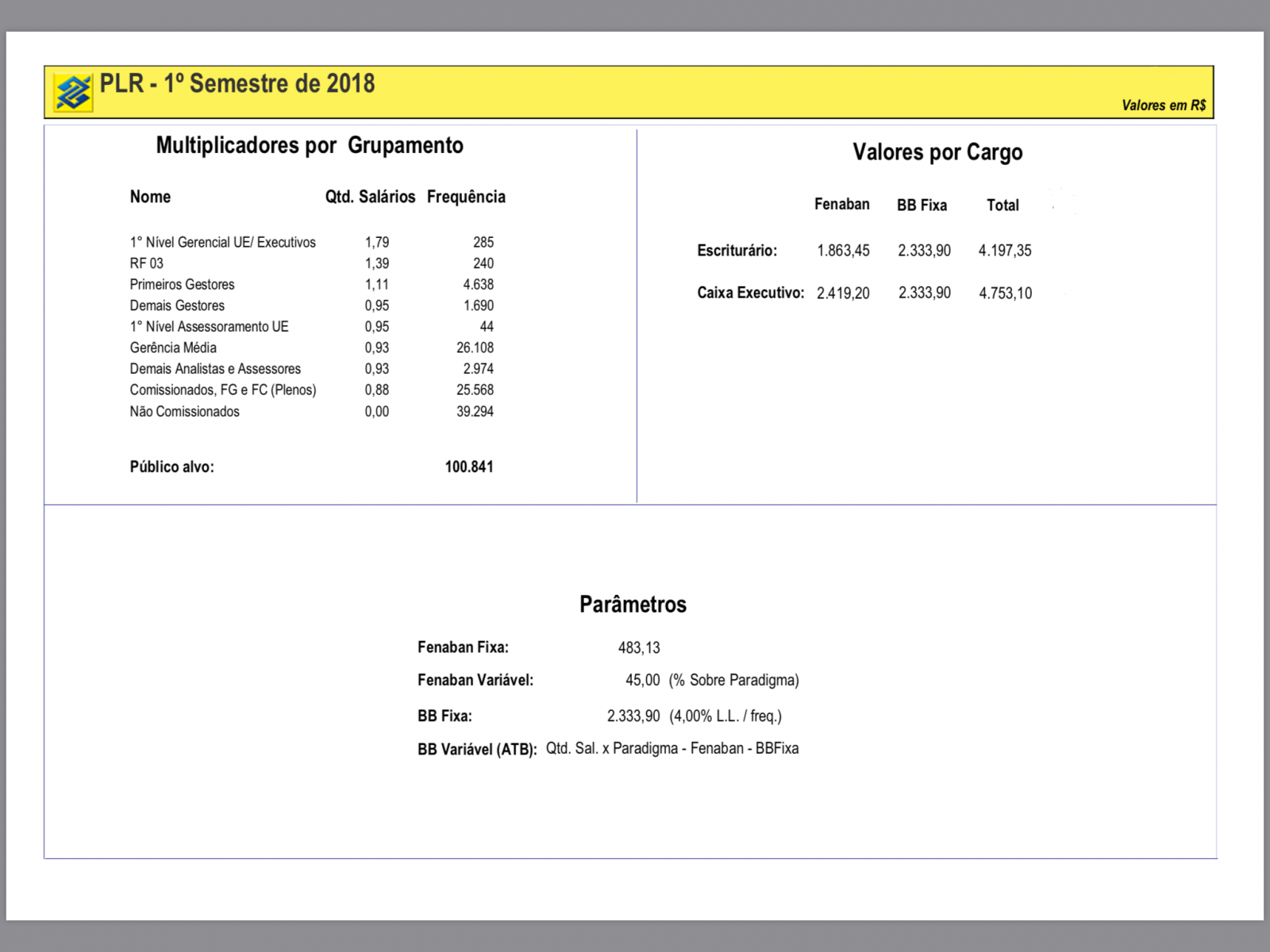
Task: Click the Fenaban column header
Action: click(x=841, y=205)
